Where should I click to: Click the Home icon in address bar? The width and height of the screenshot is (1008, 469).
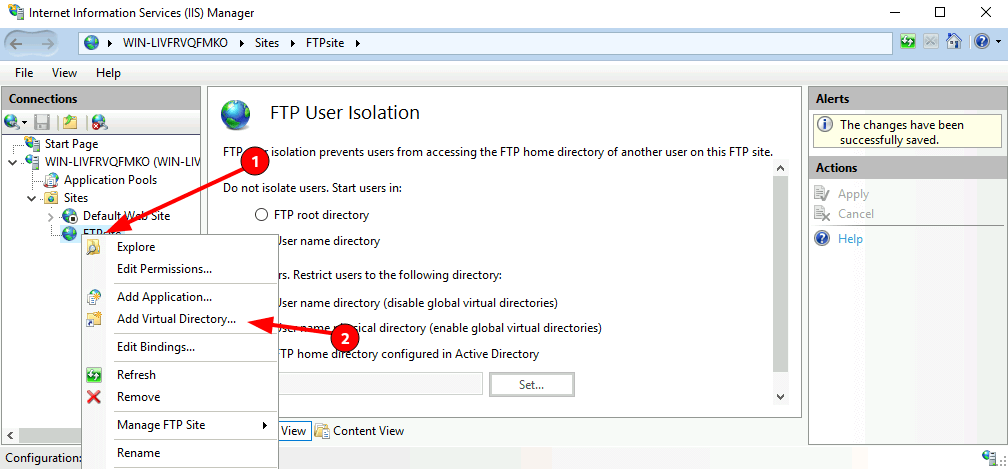point(954,42)
